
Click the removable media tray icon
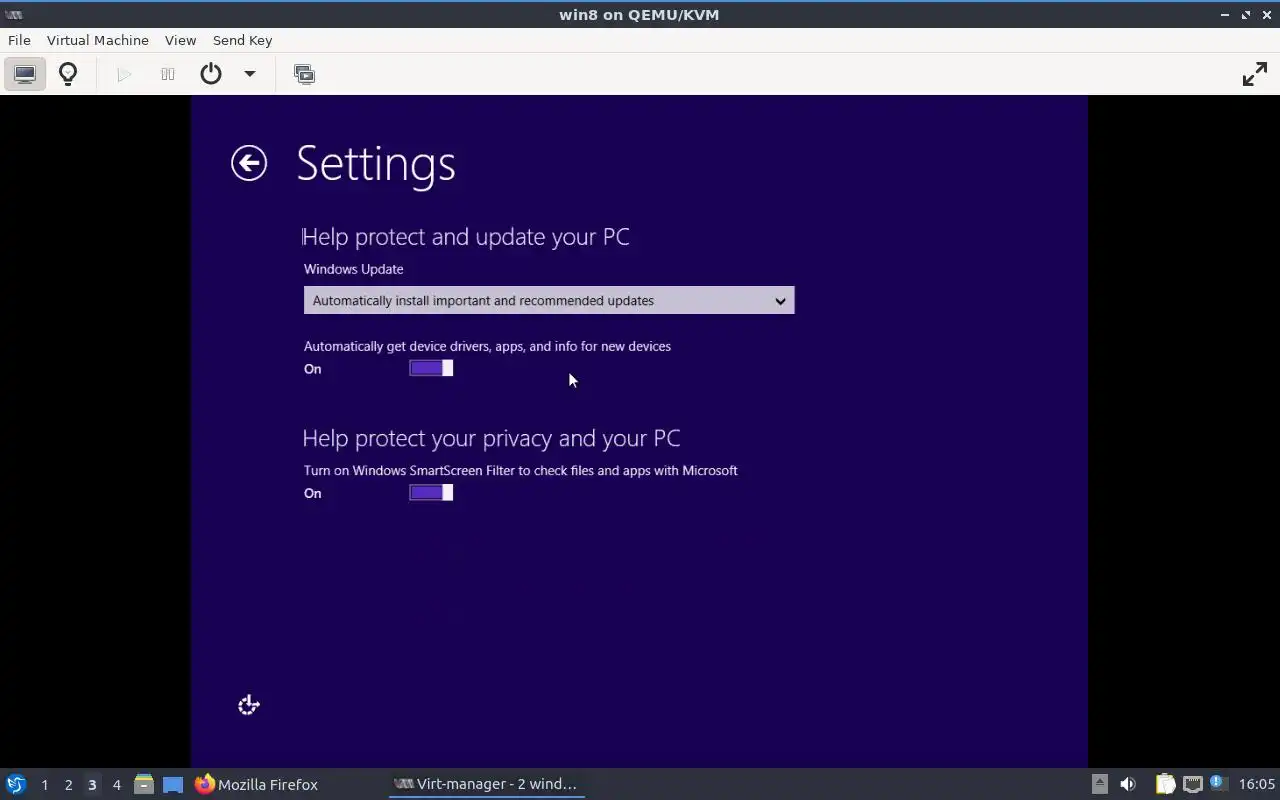1099,784
